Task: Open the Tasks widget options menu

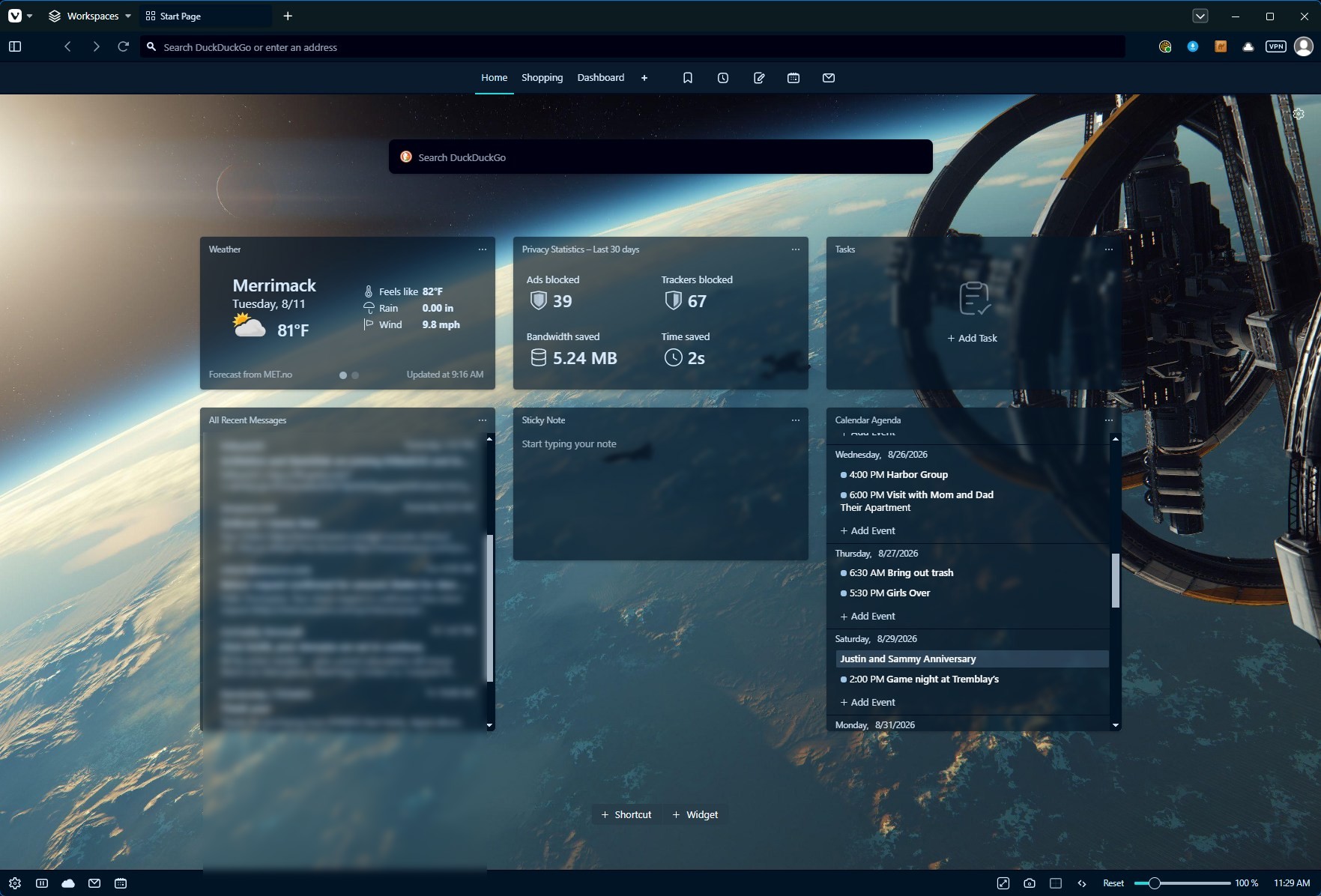Action: (x=1109, y=249)
